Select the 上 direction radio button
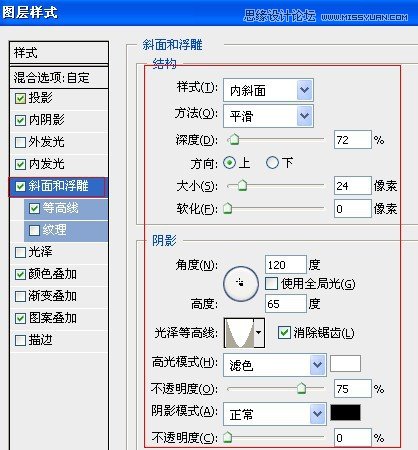 point(229,163)
